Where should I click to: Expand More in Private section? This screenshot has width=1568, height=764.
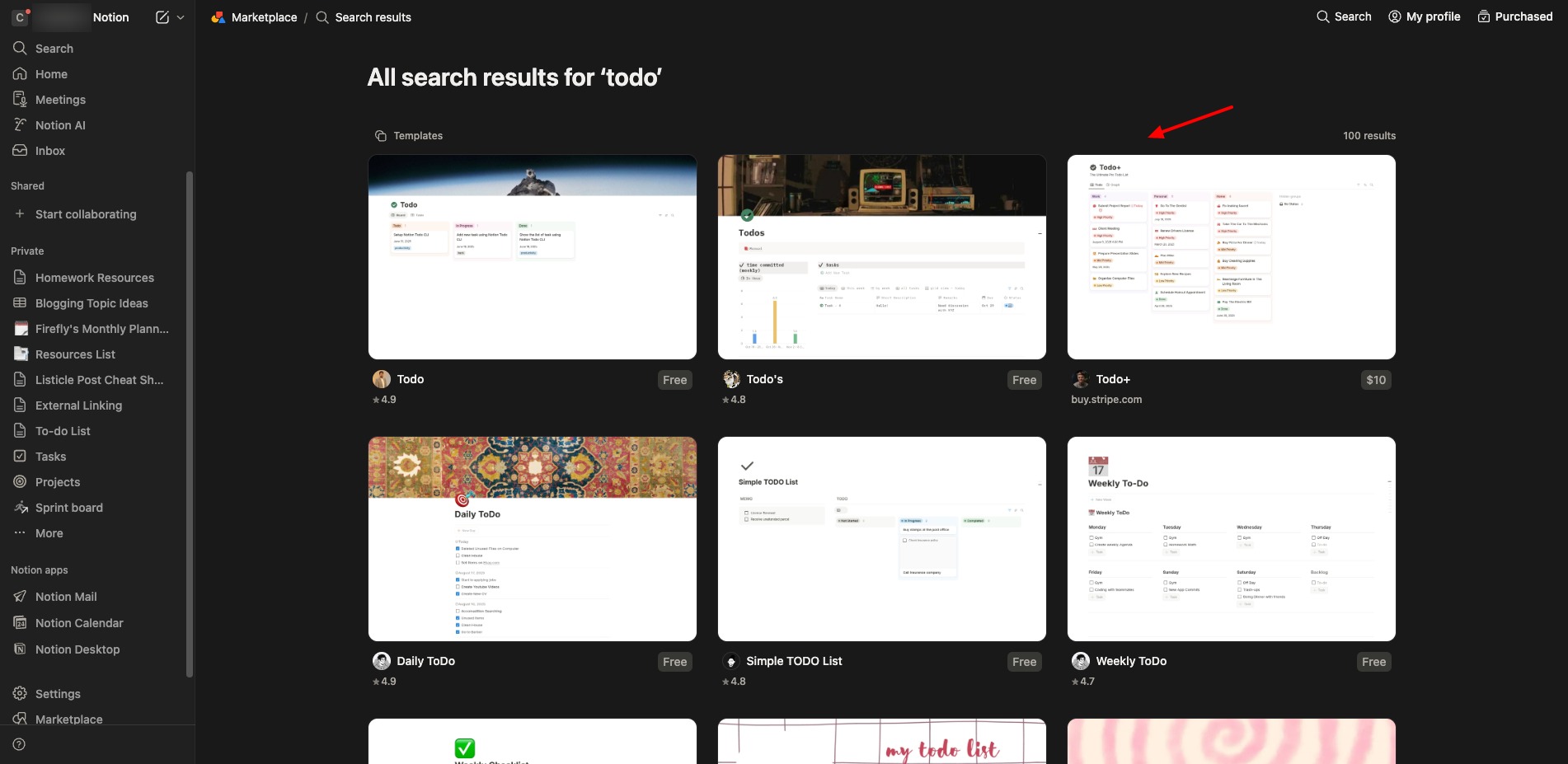point(49,533)
